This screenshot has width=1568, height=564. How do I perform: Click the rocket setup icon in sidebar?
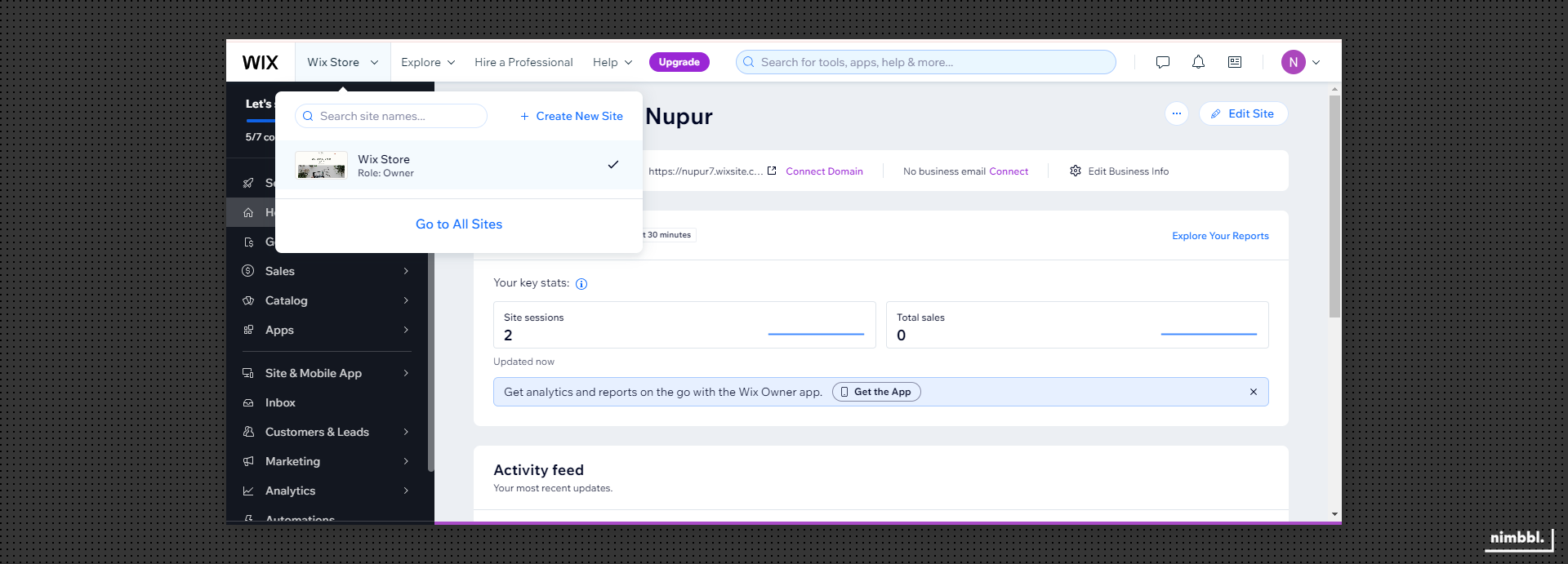point(248,183)
